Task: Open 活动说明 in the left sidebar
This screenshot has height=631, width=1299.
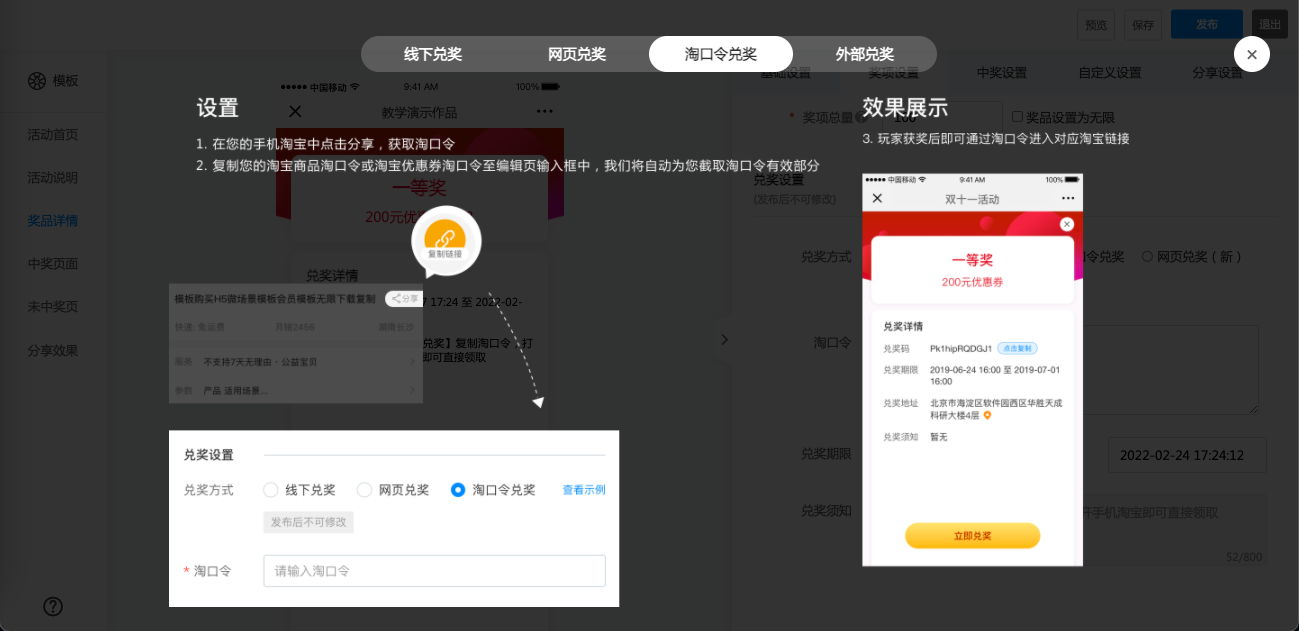Action: pyautogui.click(x=53, y=178)
